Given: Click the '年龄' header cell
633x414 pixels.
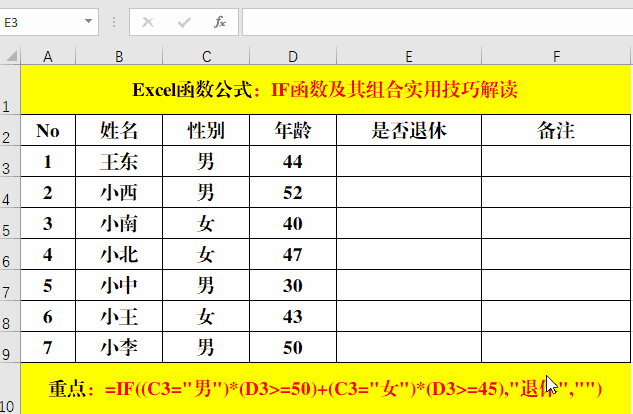Looking at the screenshot, I should coord(293,130).
